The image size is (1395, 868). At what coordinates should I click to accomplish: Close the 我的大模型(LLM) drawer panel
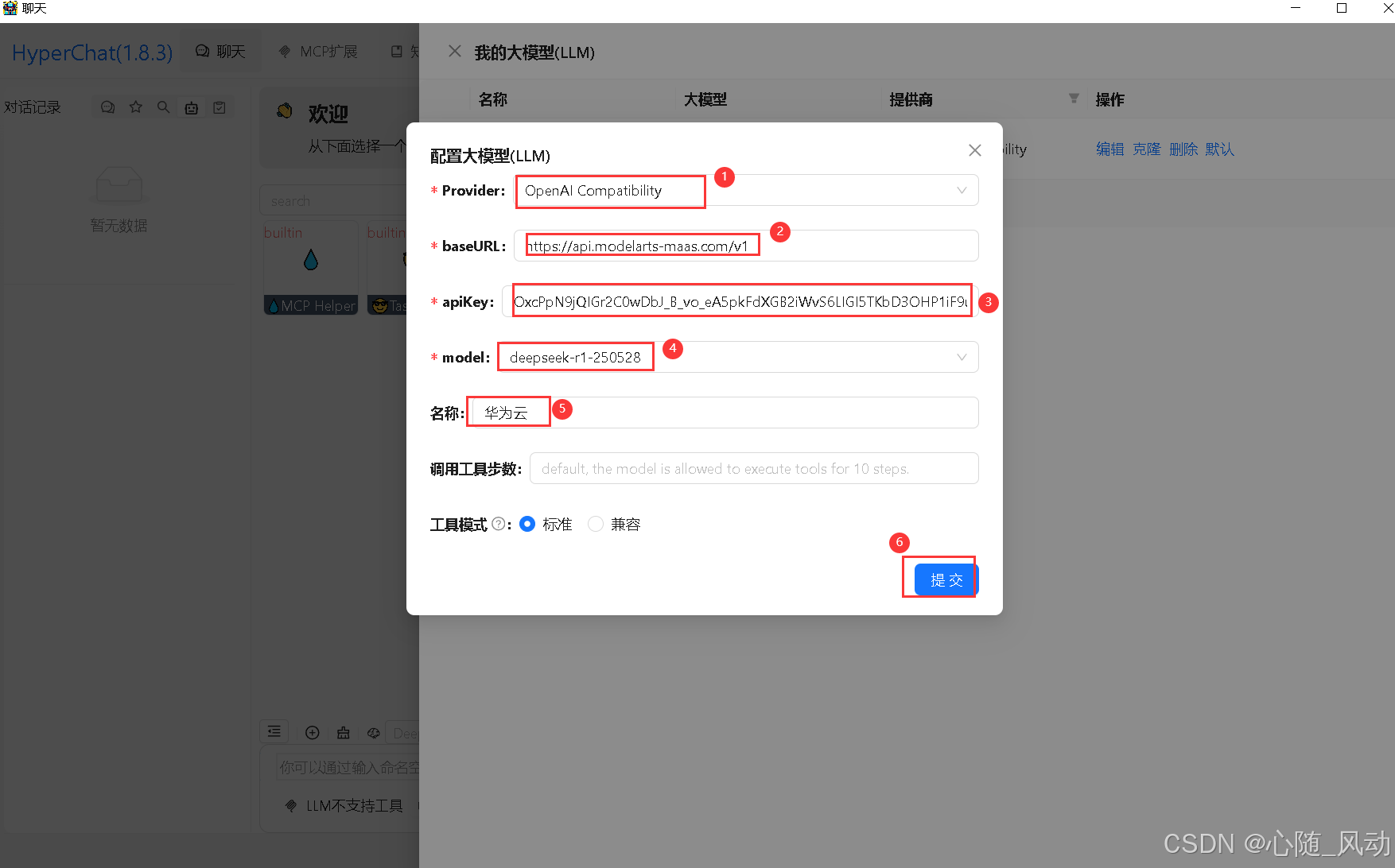(x=455, y=52)
